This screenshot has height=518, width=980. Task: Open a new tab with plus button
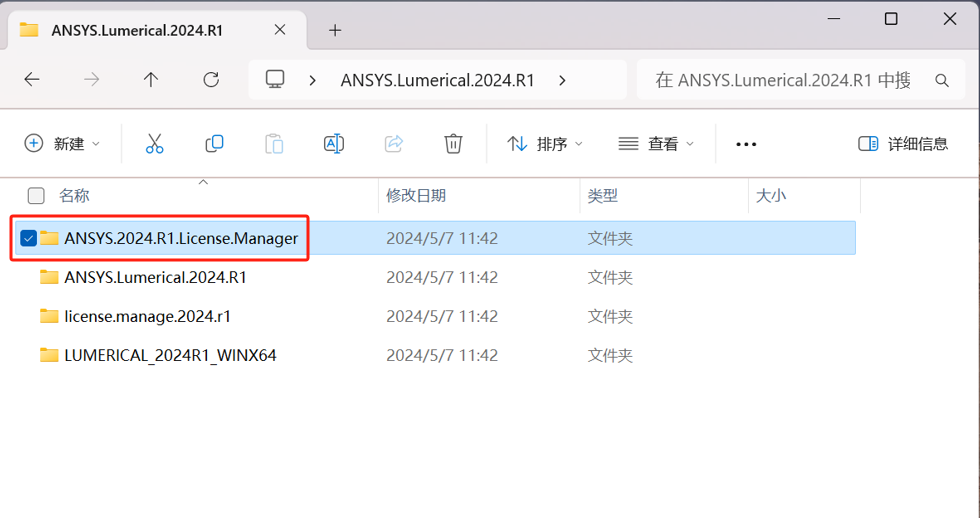[335, 30]
